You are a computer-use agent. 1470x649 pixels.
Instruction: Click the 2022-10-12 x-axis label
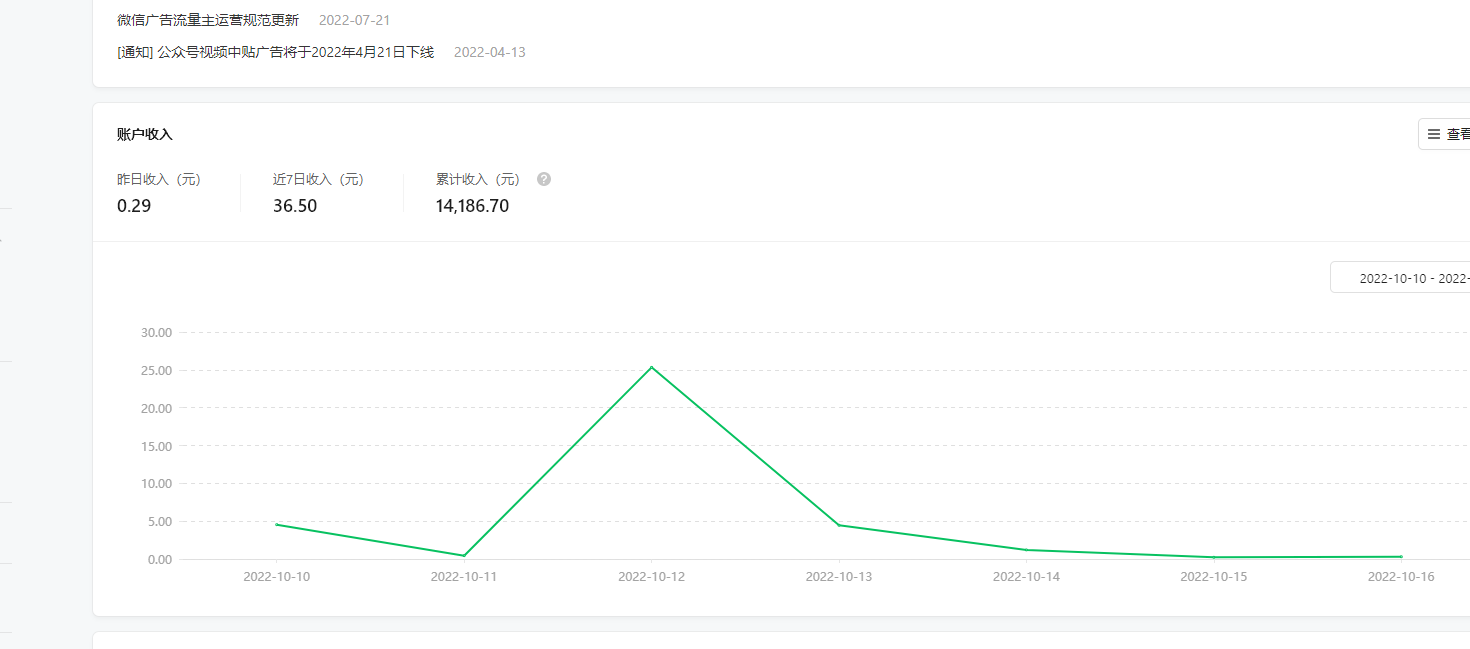[x=652, y=577]
